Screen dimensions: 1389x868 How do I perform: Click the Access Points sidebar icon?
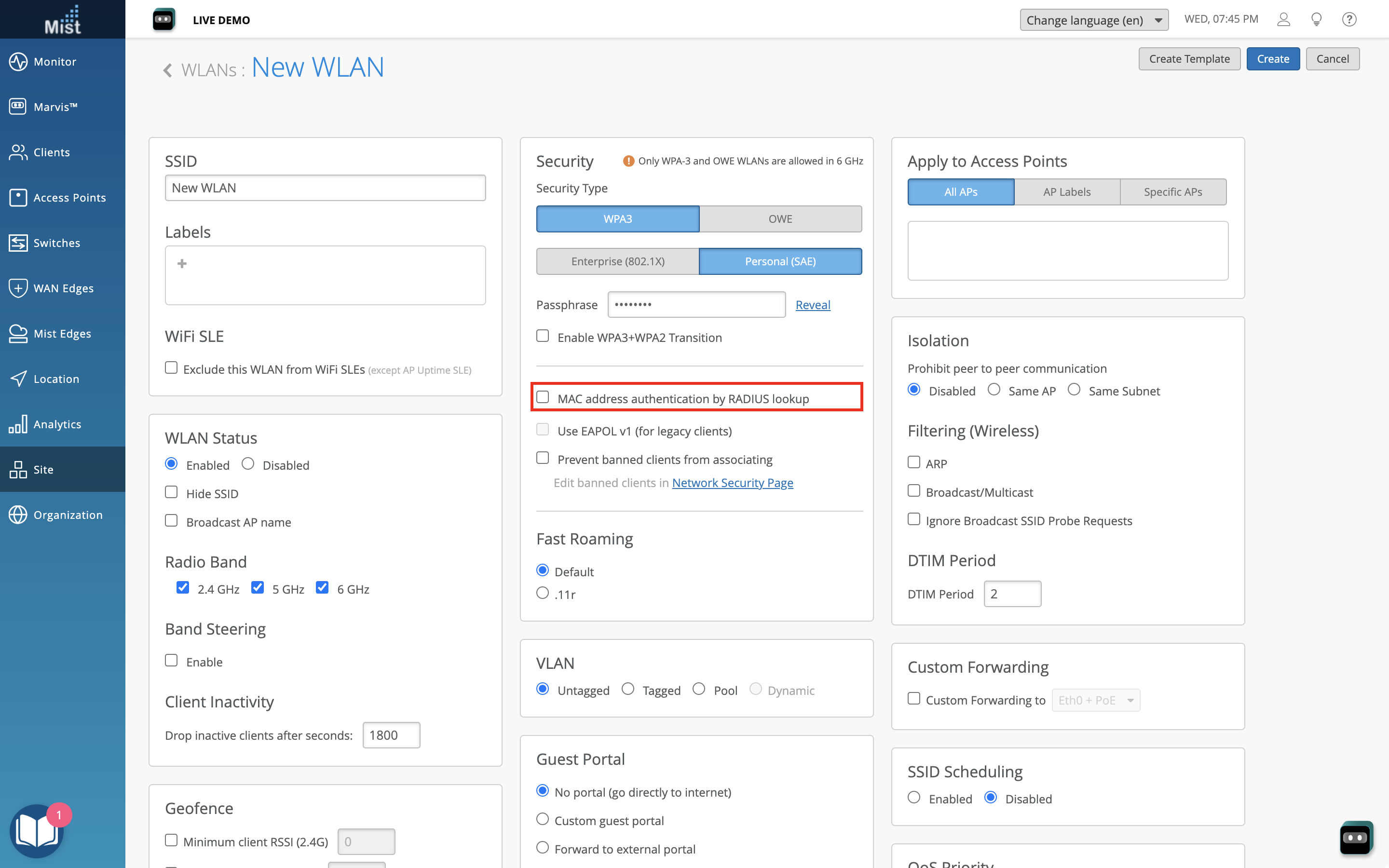[18, 198]
